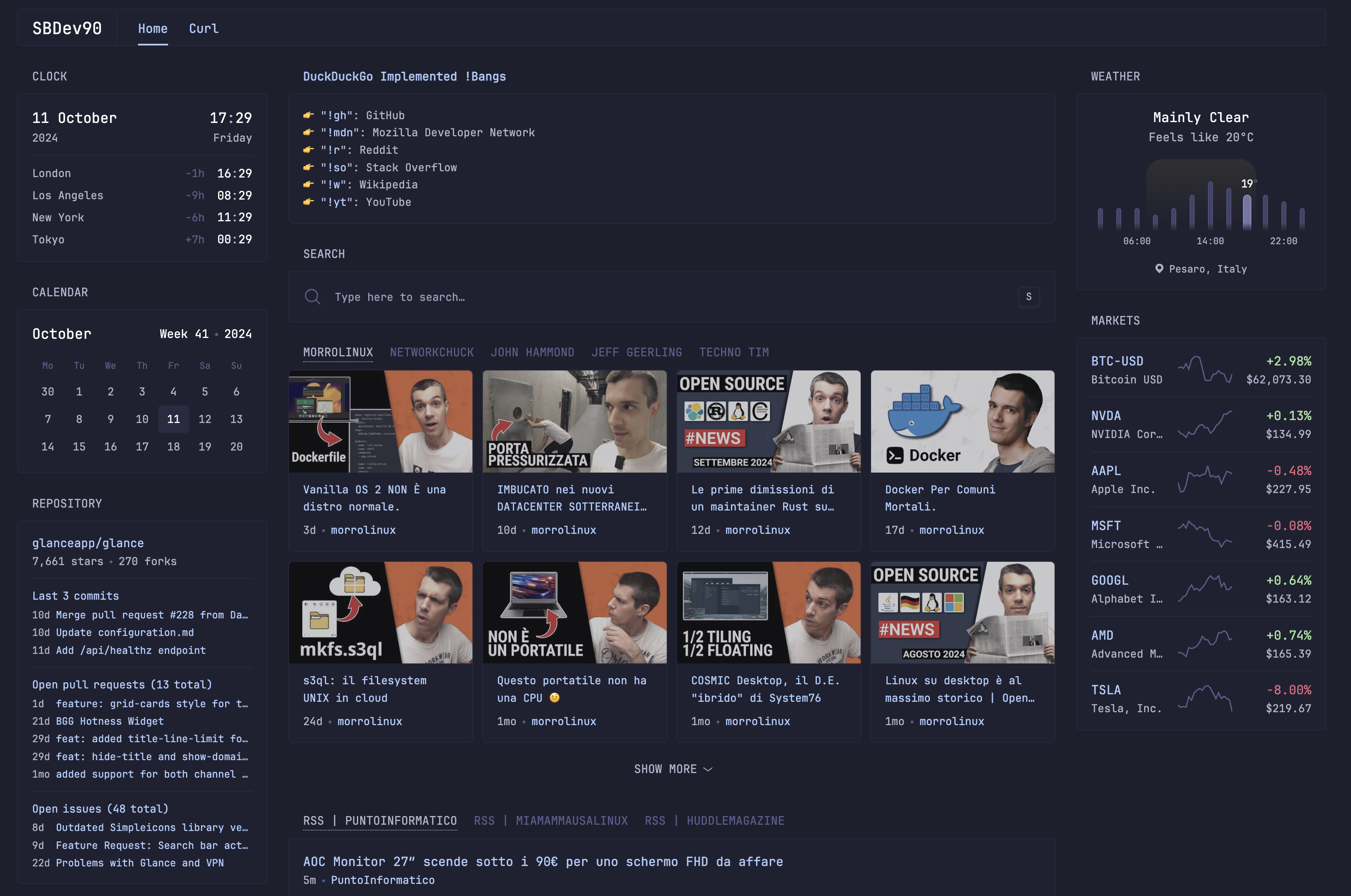Open the COSMIC Desktop video thumbnail
Viewport: 1351px width, 896px height.
click(x=768, y=612)
